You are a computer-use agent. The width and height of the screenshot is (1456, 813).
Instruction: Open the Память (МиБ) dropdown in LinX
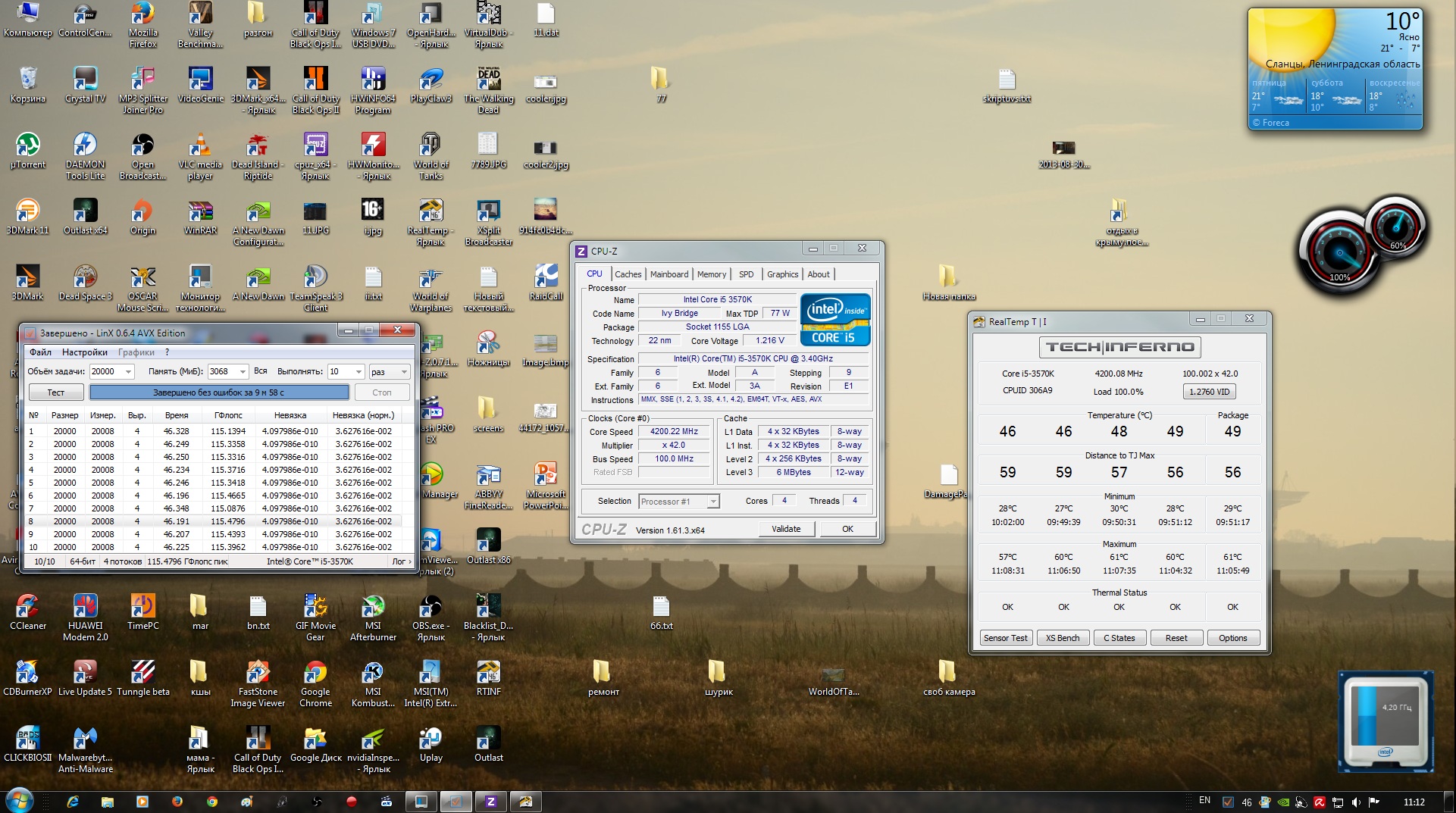[243, 372]
